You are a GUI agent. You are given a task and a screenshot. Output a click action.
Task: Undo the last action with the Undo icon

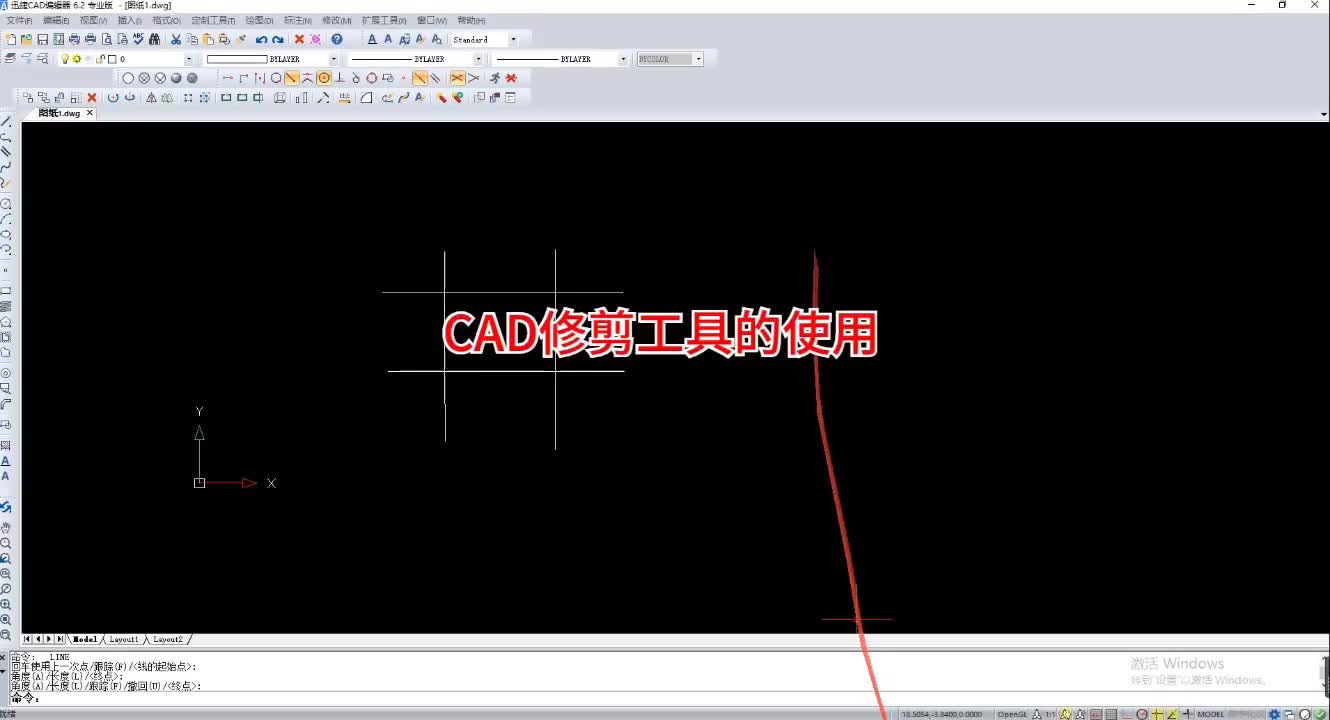261,39
